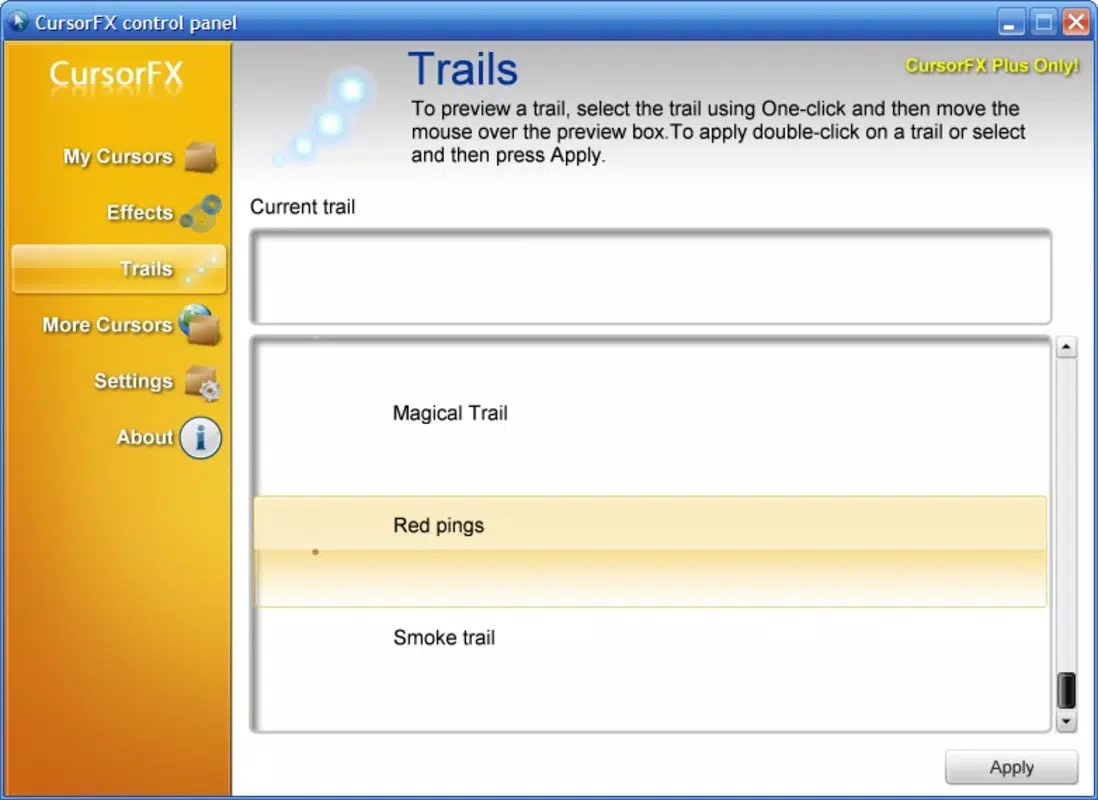
Task: Click the CursorFX Plus Only! link
Action: pos(992,66)
